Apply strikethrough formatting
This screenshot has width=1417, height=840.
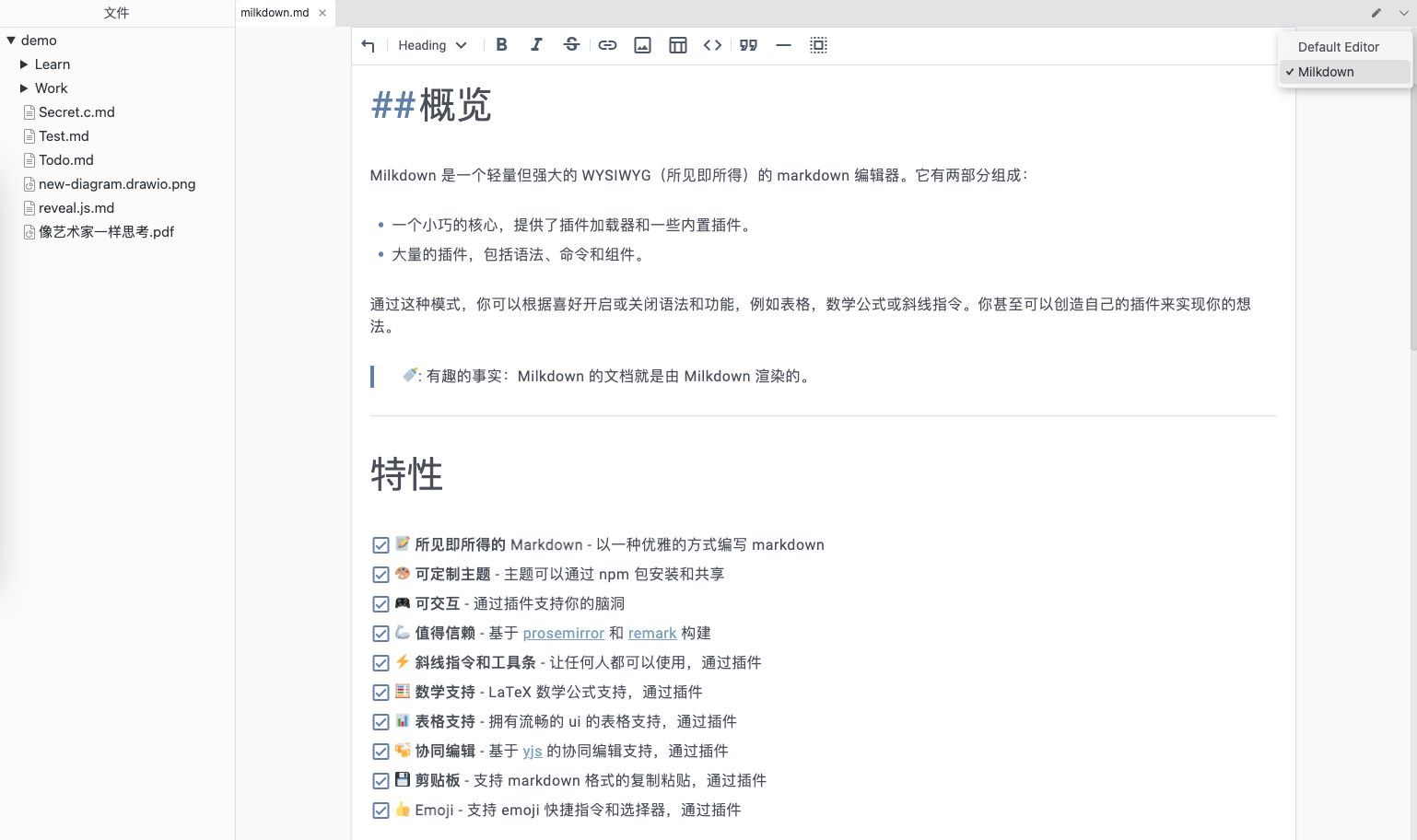571,45
